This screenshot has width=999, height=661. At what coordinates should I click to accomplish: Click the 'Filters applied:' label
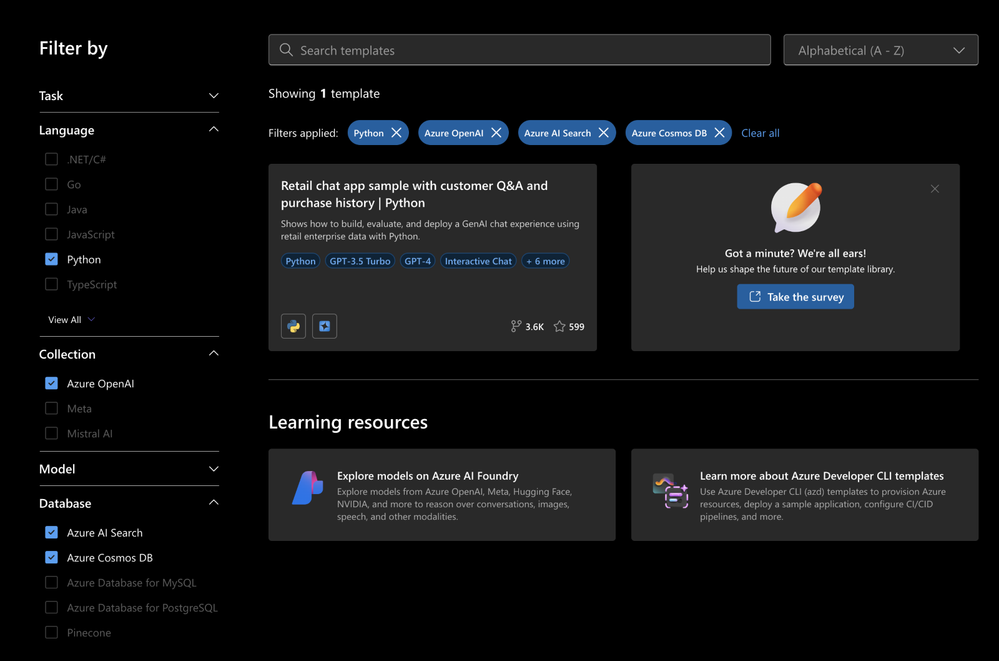[303, 133]
